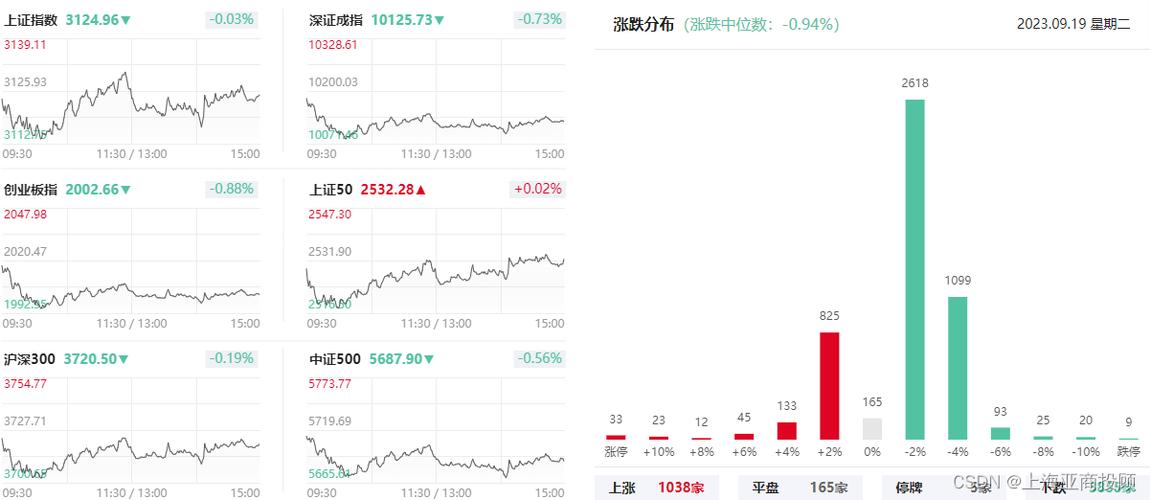Image resolution: width=1151 pixels, height=500 pixels.
Task: Click the 深证成指 green down arrow
Action: click(439, 20)
